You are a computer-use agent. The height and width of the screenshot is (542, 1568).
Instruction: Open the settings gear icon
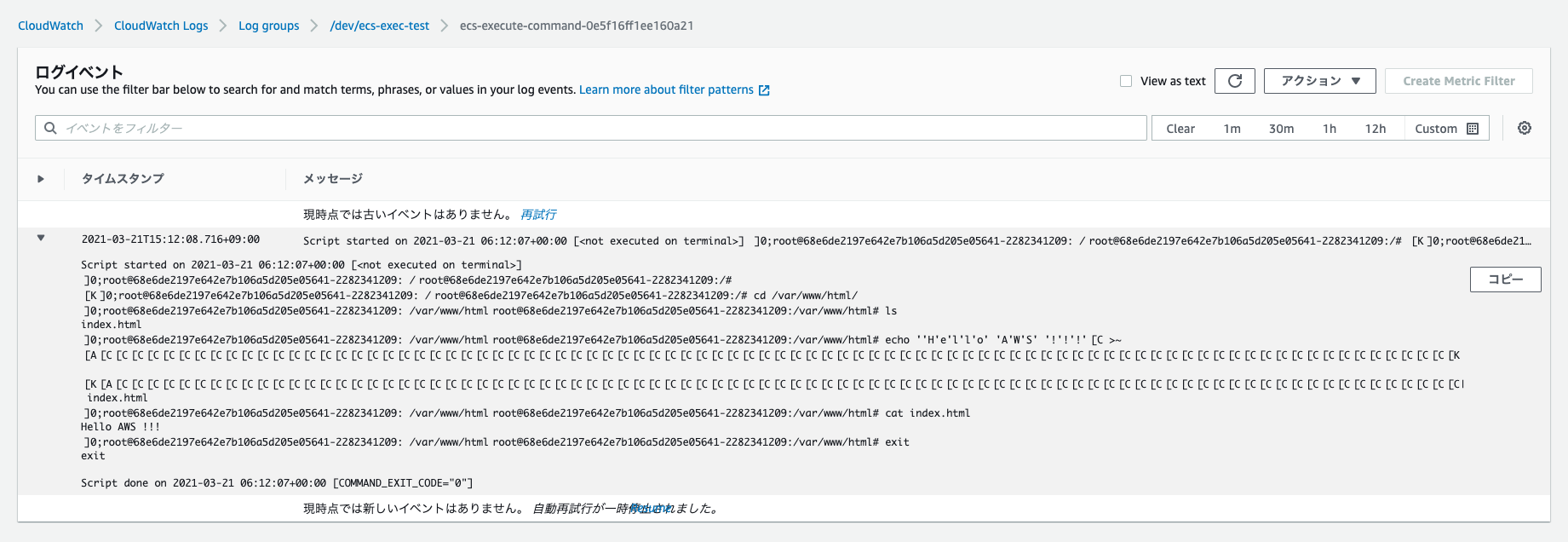(1525, 128)
